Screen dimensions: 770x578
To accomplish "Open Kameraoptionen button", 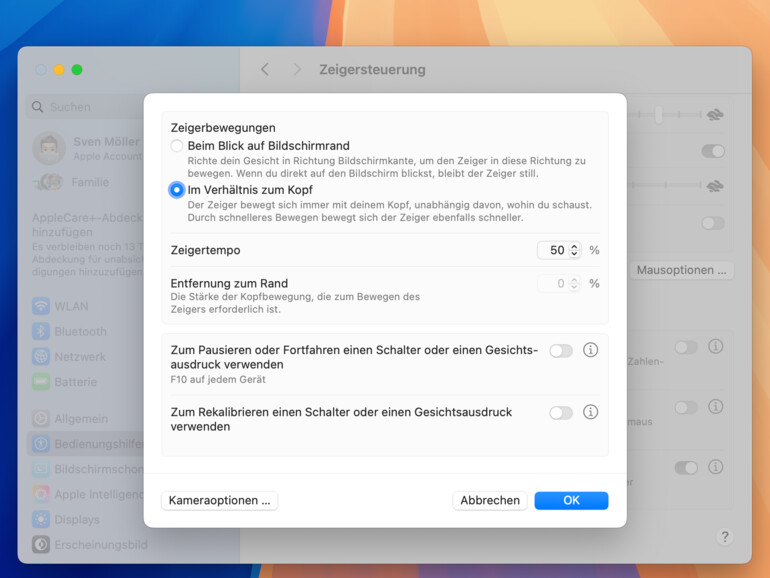I will 220,500.
